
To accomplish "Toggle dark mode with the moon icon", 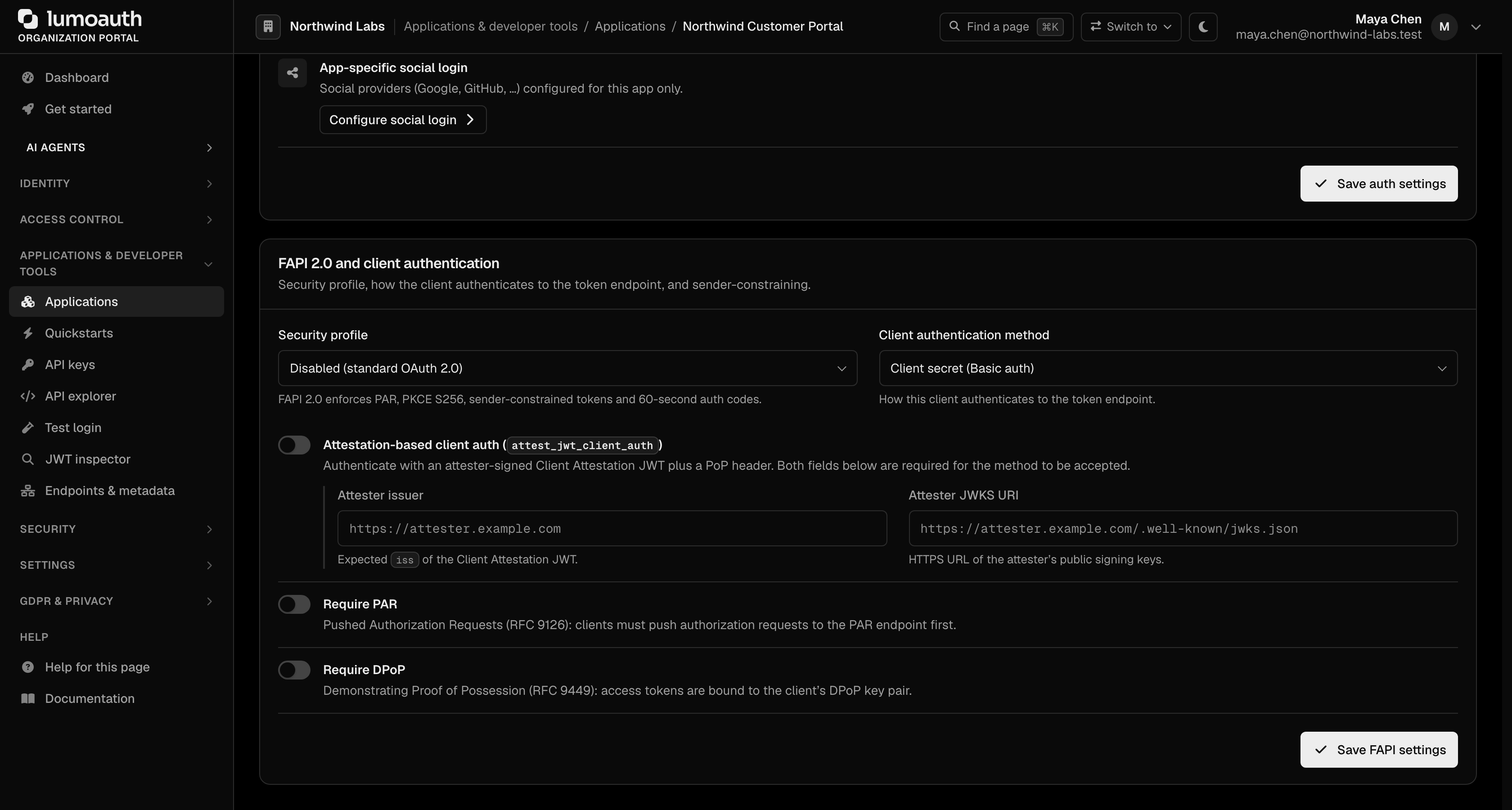I will click(x=1203, y=27).
